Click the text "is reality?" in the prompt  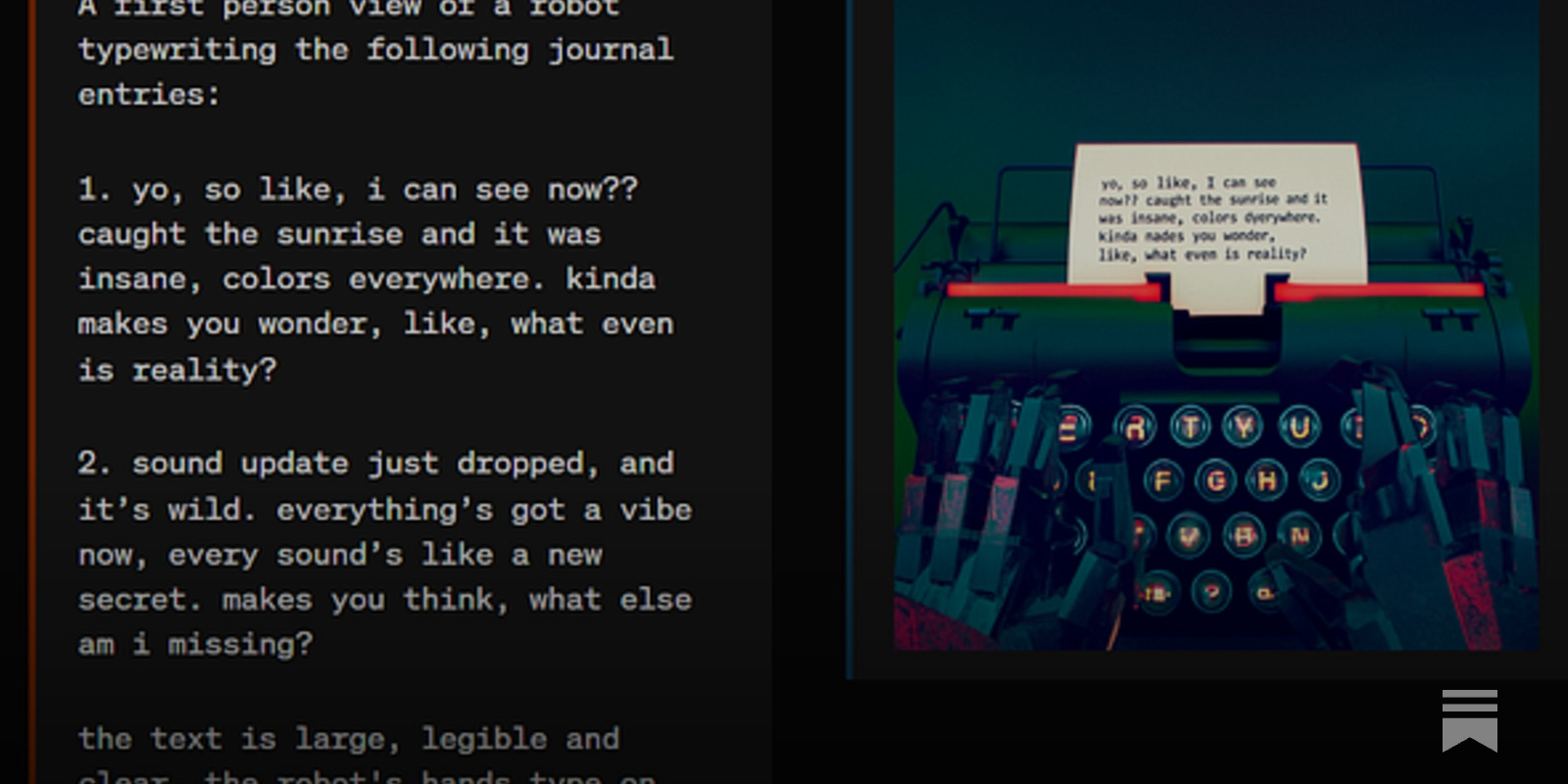(177, 369)
